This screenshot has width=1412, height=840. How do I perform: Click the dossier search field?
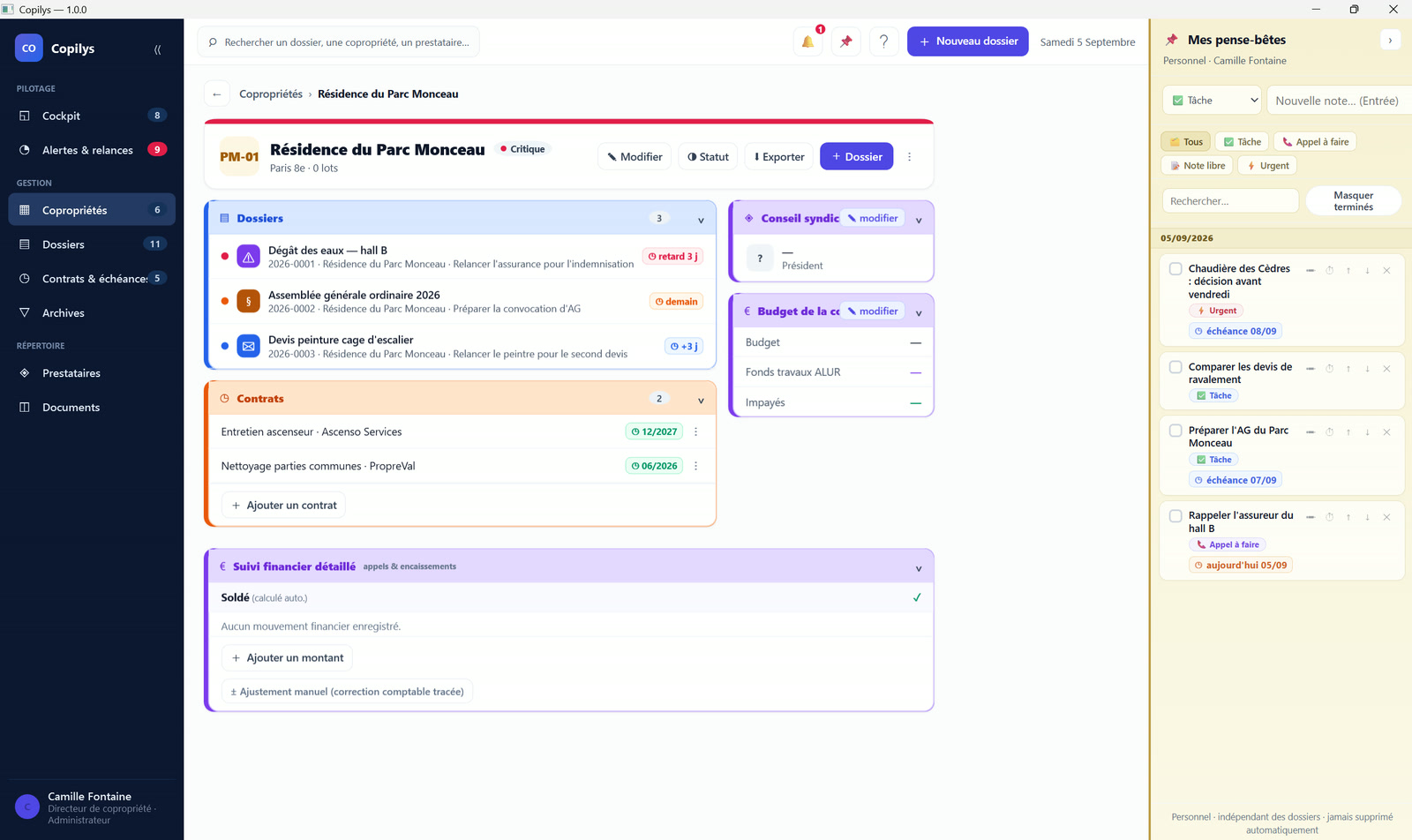[x=339, y=42]
